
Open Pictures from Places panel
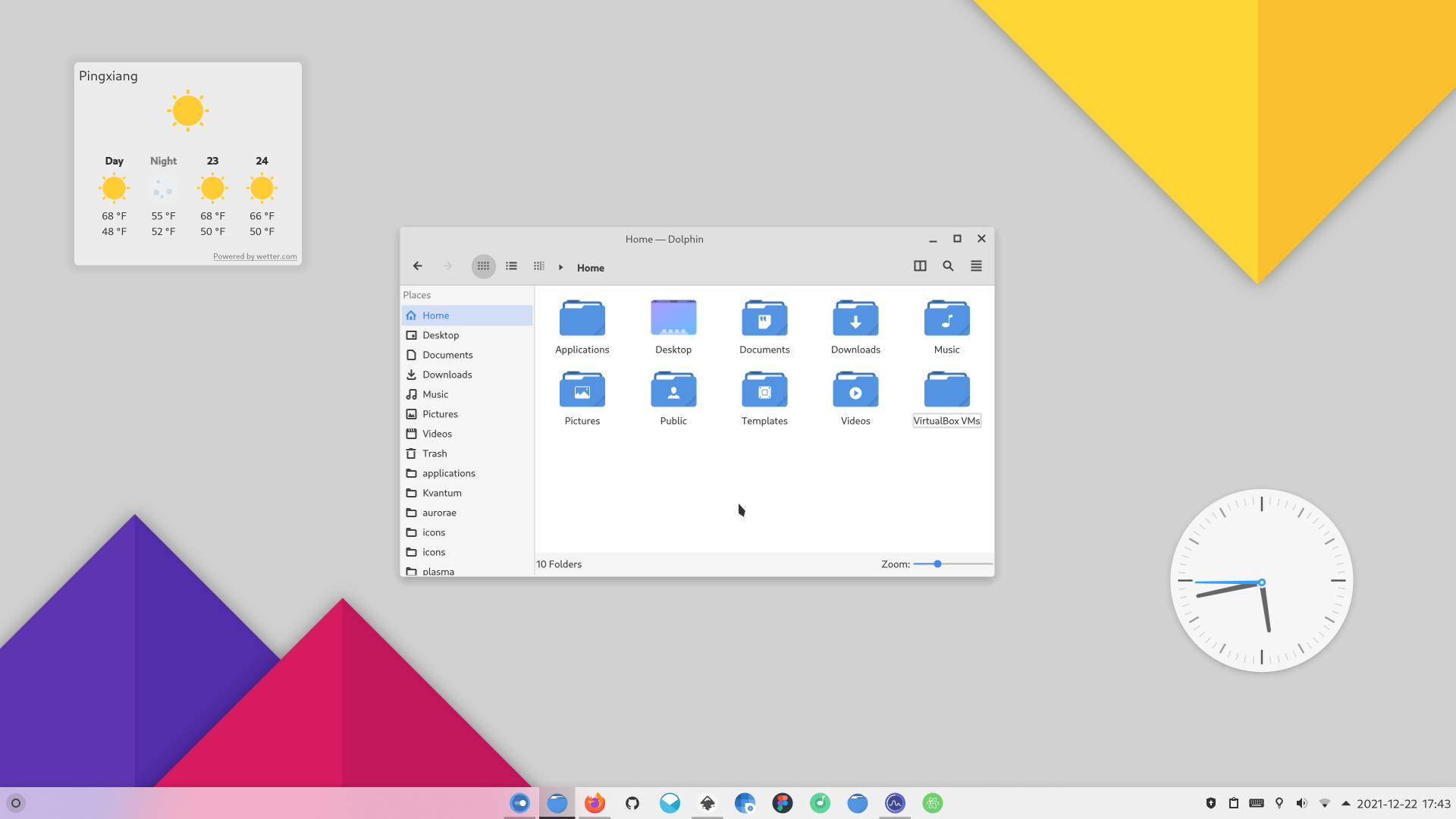pyautogui.click(x=467, y=414)
